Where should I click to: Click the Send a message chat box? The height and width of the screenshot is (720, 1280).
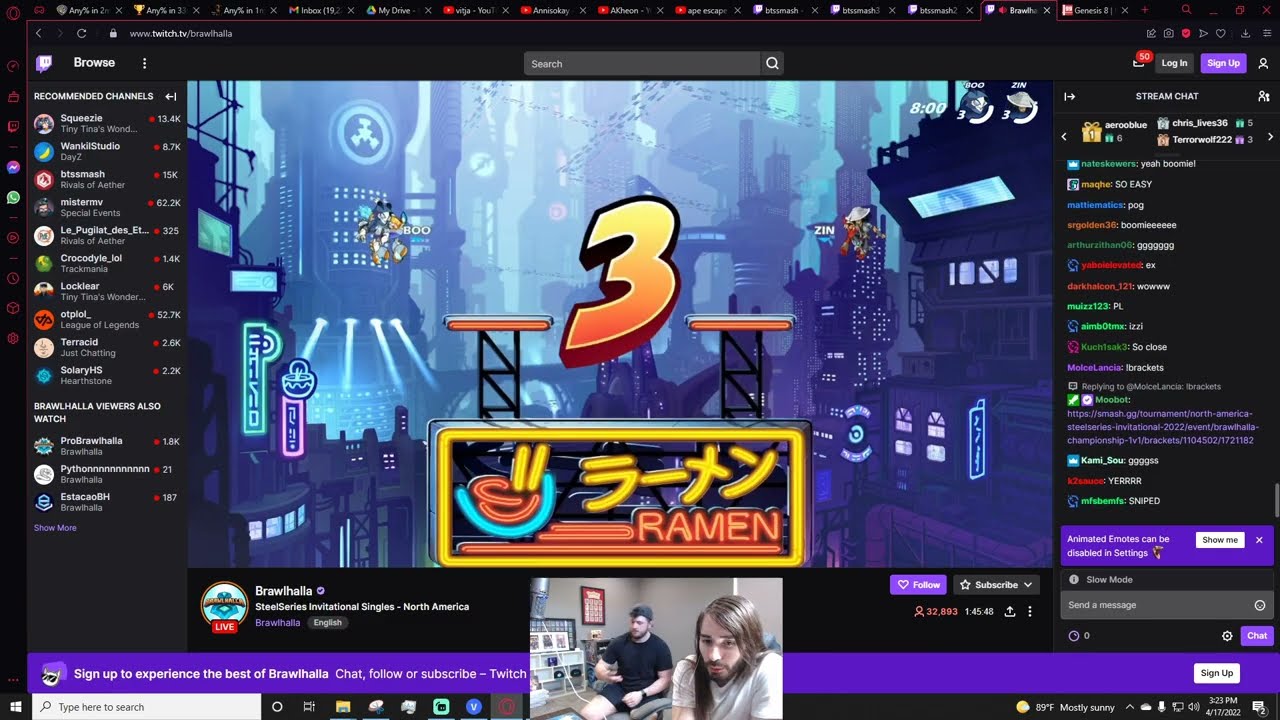point(1158,605)
